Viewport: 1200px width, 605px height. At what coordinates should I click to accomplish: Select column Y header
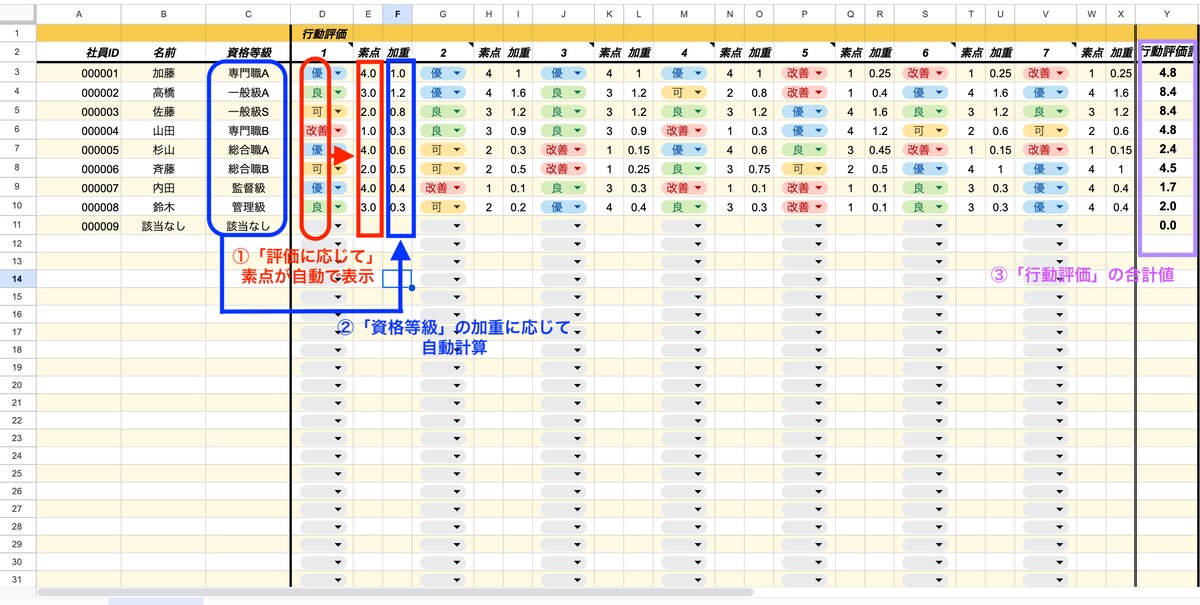coord(1167,14)
